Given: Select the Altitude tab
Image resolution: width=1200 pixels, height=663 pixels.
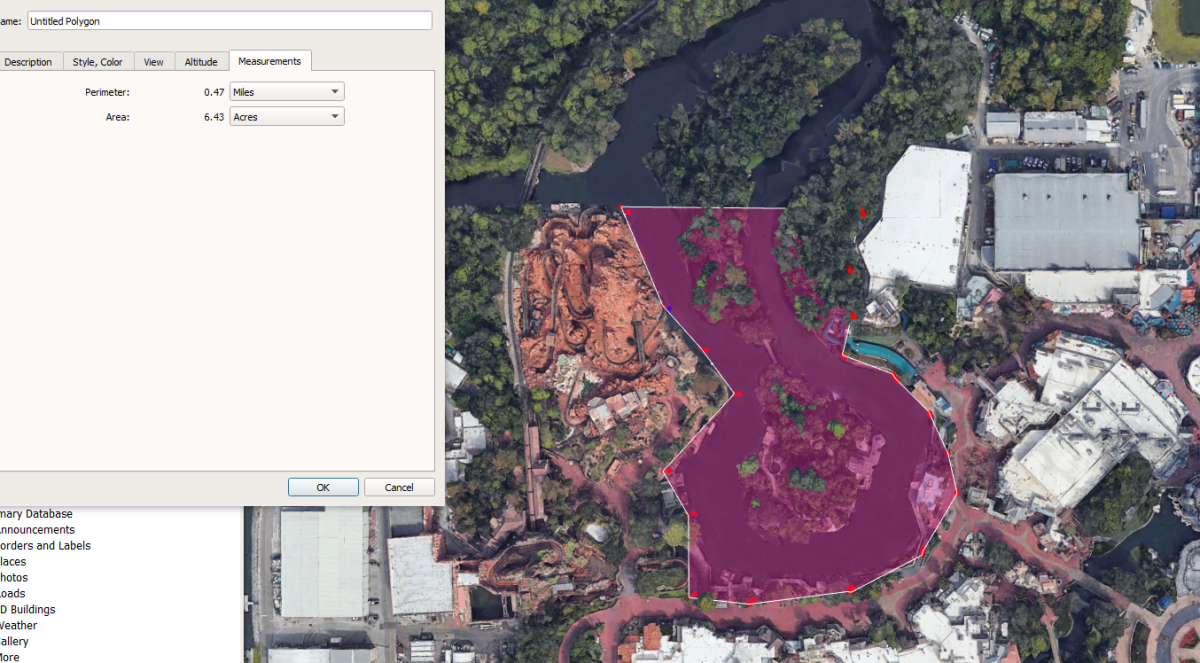Looking at the screenshot, I should tap(201, 61).
